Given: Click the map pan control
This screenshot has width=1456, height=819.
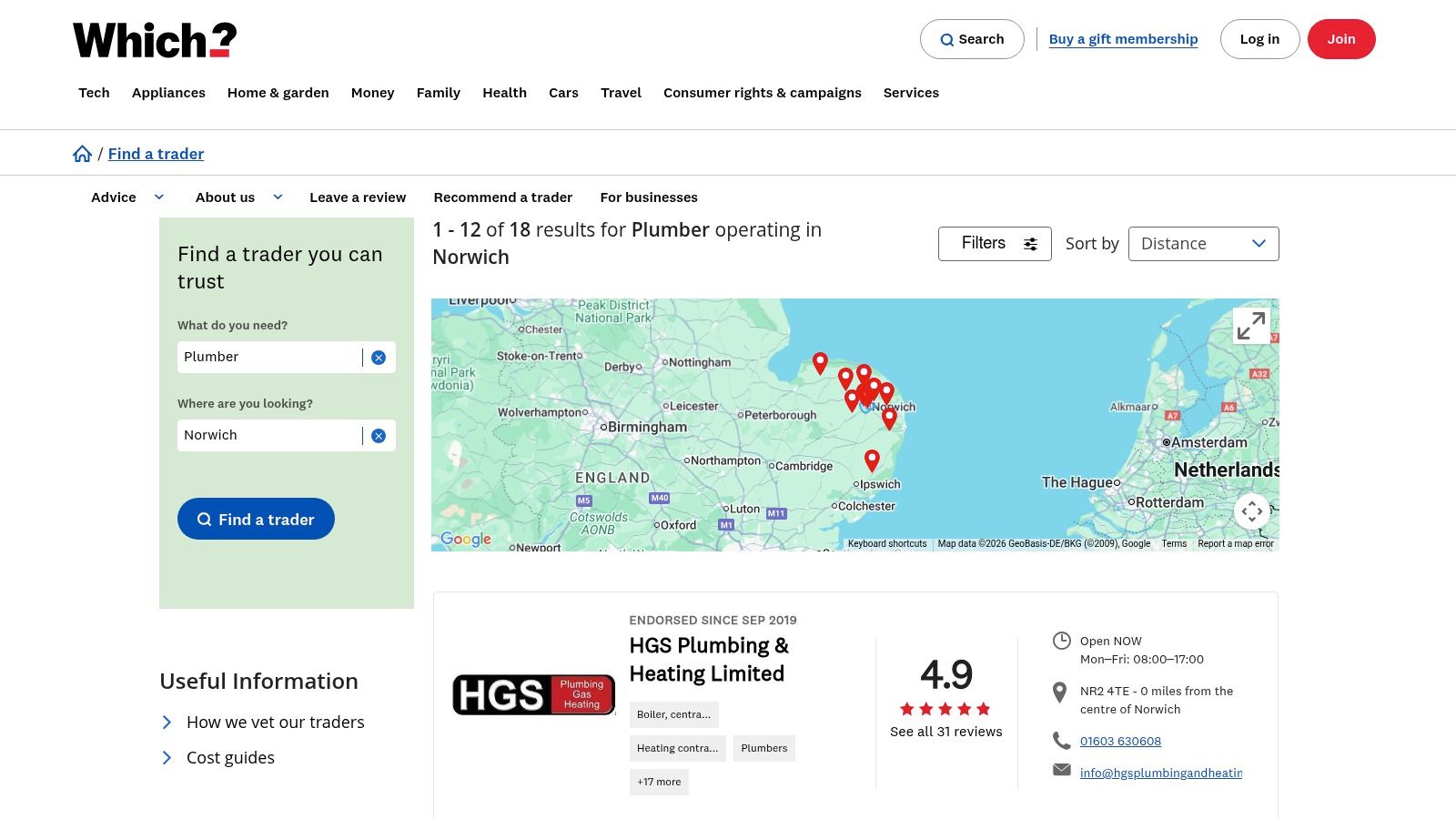Looking at the screenshot, I should click(x=1252, y=511).
